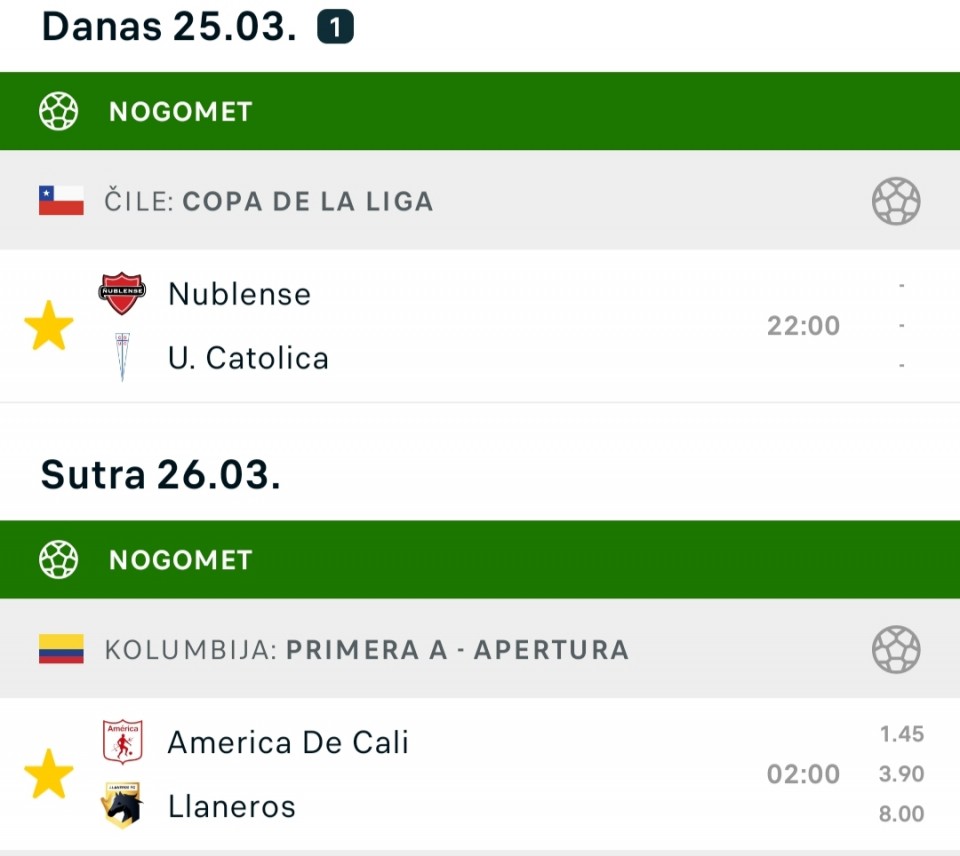Click the Llaneros club logo
This screenshot has width=960, height=856.
coord(122,806)
